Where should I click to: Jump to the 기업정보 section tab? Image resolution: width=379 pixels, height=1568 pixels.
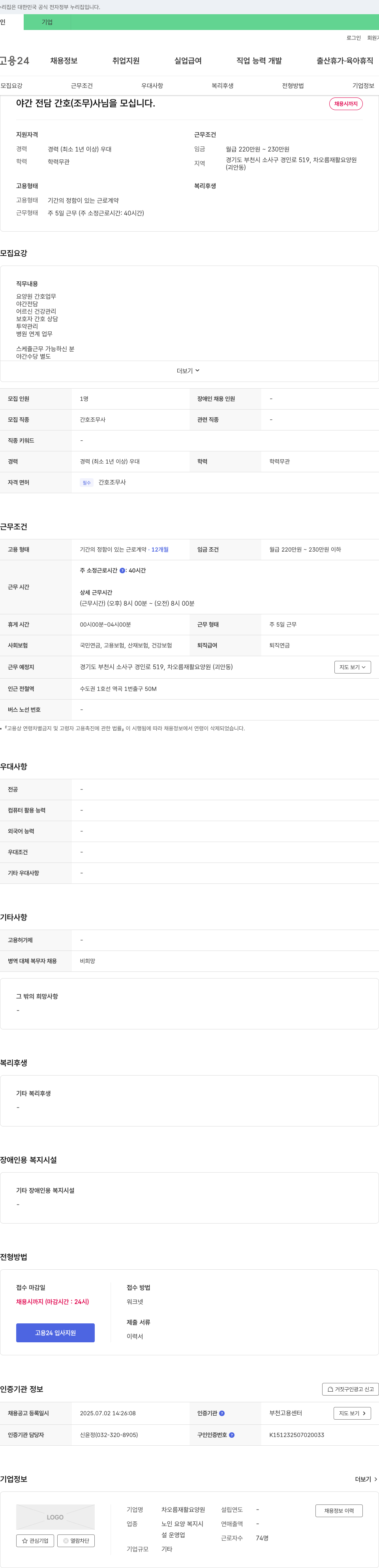pyautogui.click(x=363, y=86)
